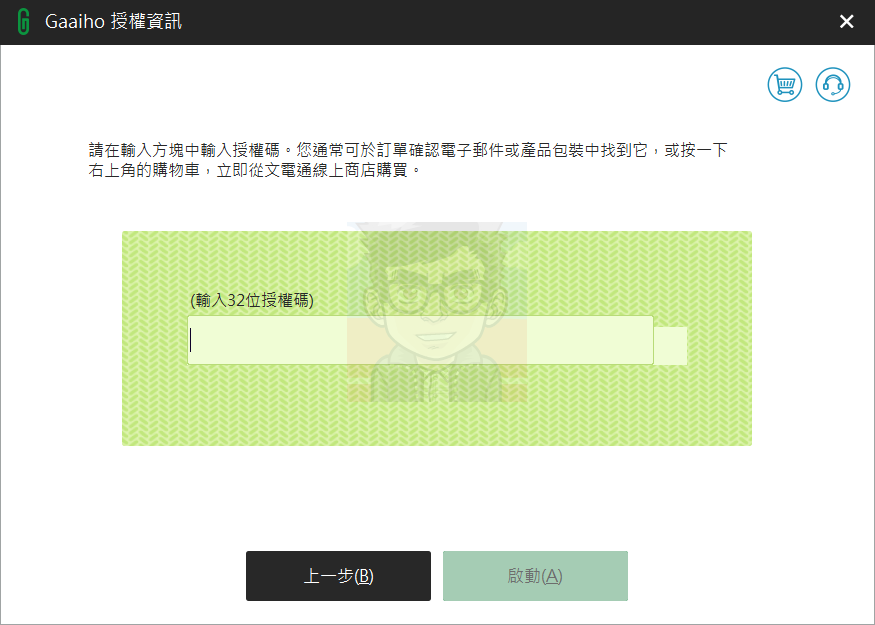
Task: Click the green Gaaiho paperclip logo
Action: click(x=23, y=22)
